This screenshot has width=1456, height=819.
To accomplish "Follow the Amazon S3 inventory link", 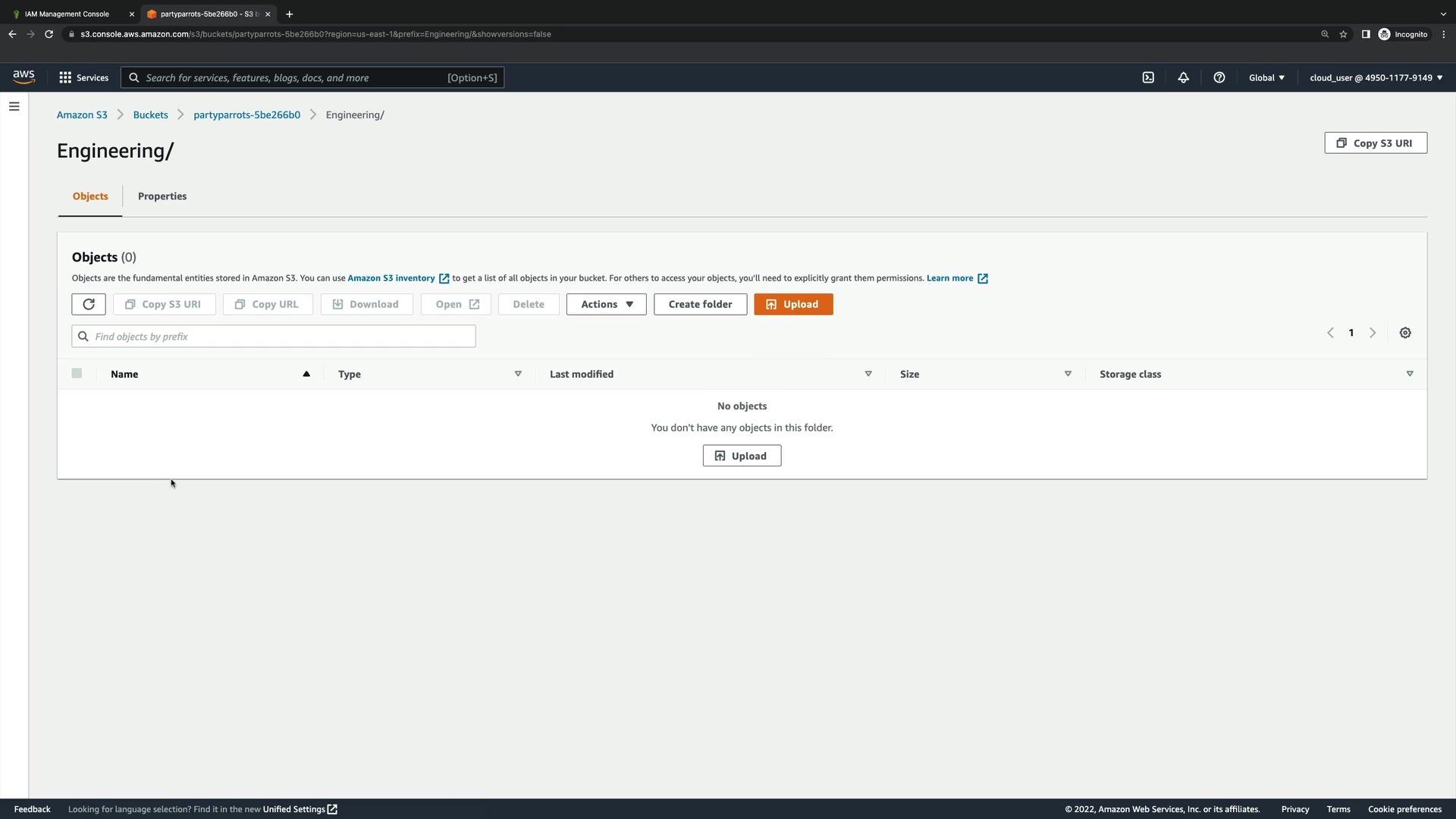I will point(391,278).
